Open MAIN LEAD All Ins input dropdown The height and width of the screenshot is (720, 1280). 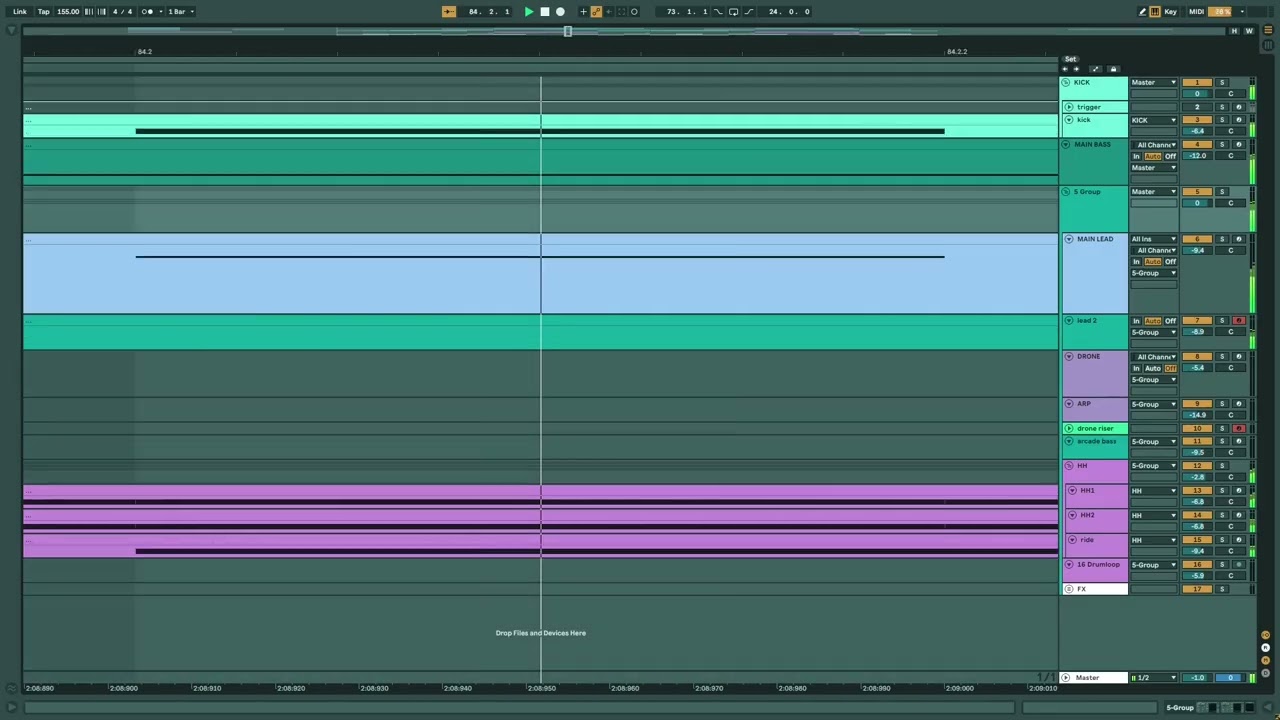pyautogui.click(x=1154, y=239)
